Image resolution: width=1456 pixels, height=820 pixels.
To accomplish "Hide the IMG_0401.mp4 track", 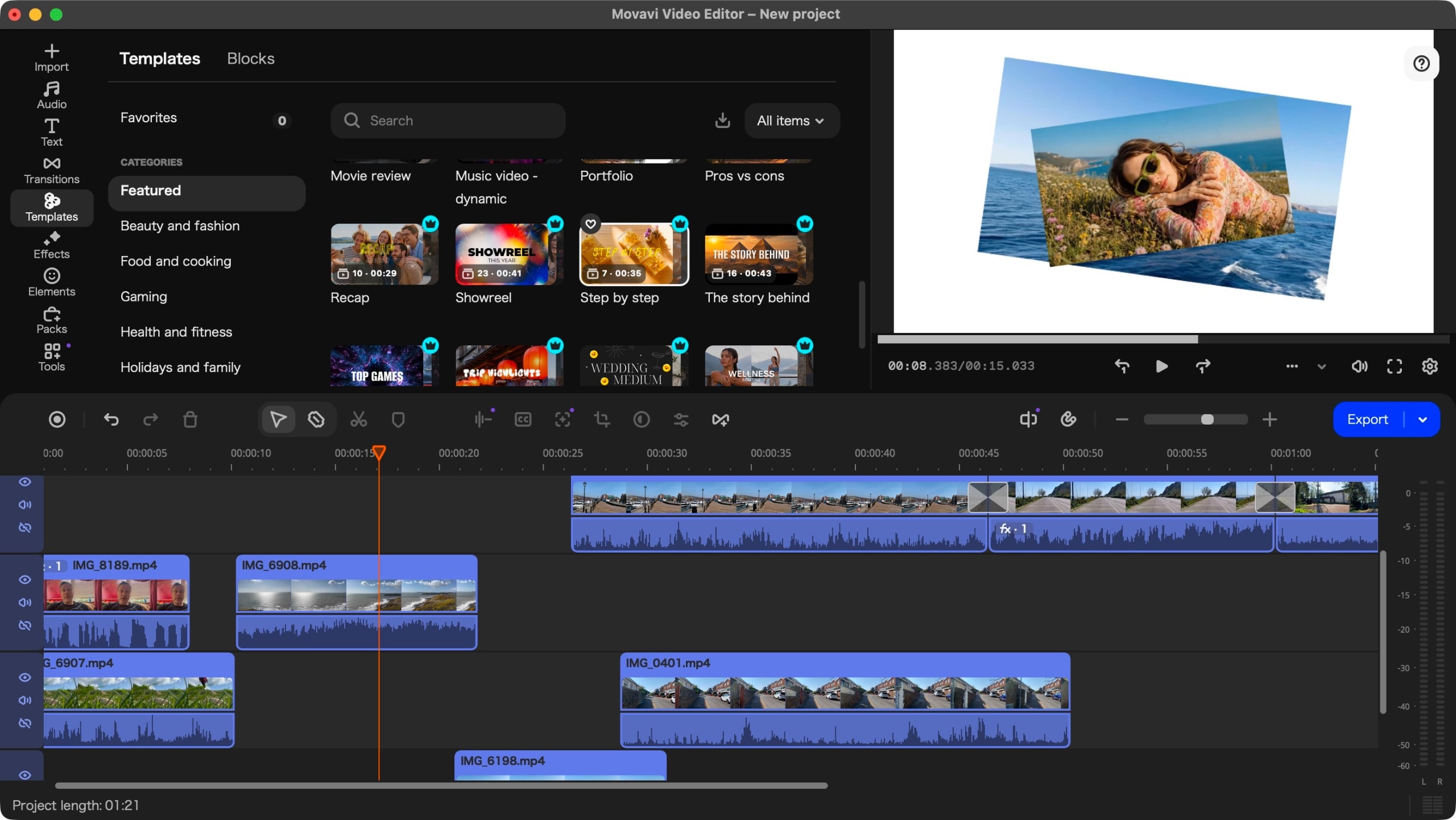I will [24, 678].
